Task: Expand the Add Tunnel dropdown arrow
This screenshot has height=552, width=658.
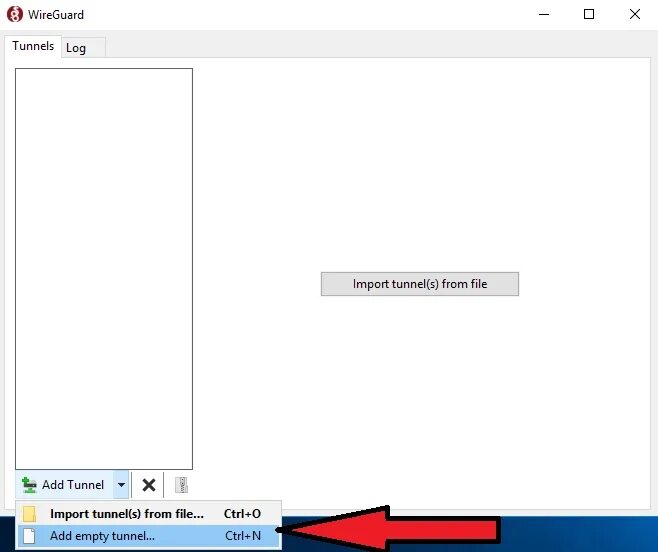Action: pyautogui.click(x=121, y=485)
